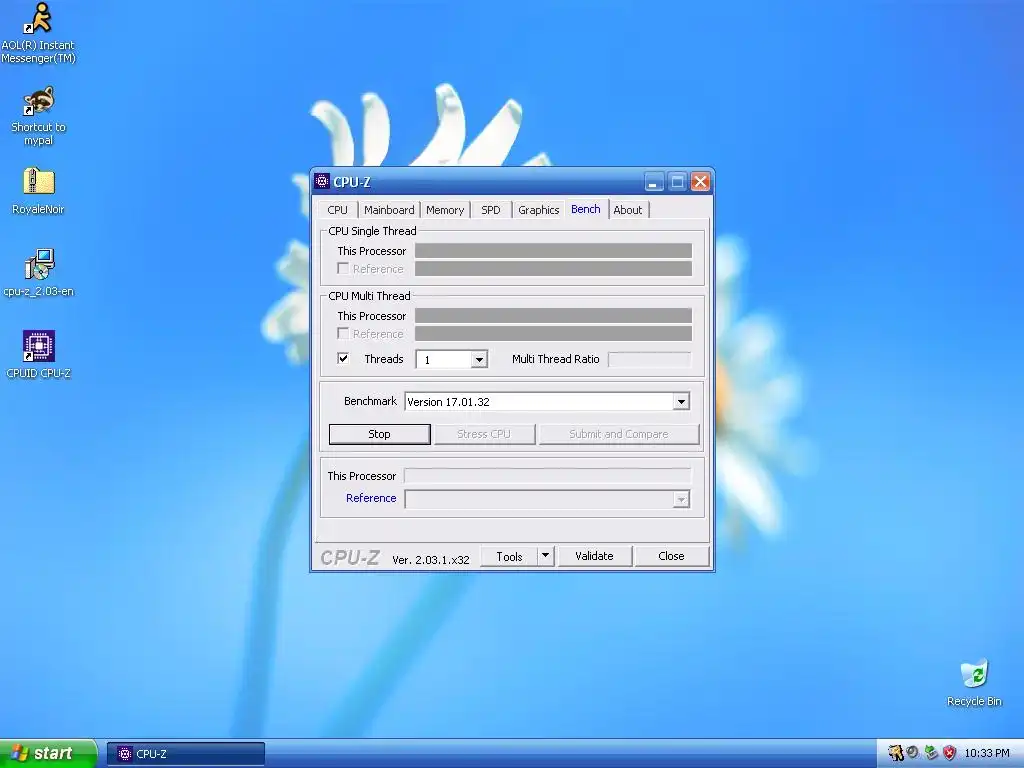Viewport: 1024px width, 768px height.
Task: Open the Start menu
Action: point(48,753)
